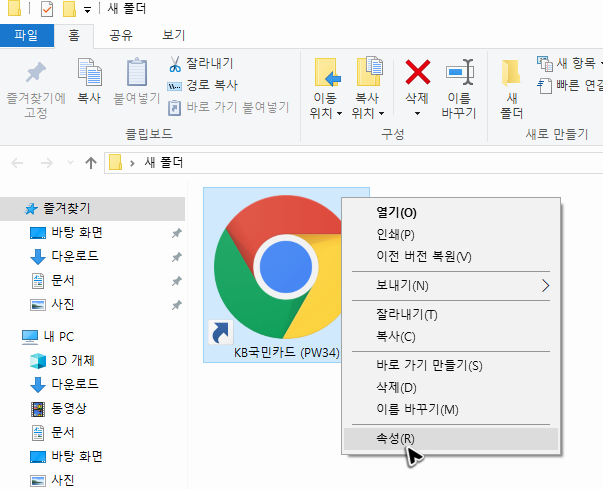603x489 pixels.
Task: Choose 이전 버전 복원(V) in context menu
Action: click(x=451, y=256)
